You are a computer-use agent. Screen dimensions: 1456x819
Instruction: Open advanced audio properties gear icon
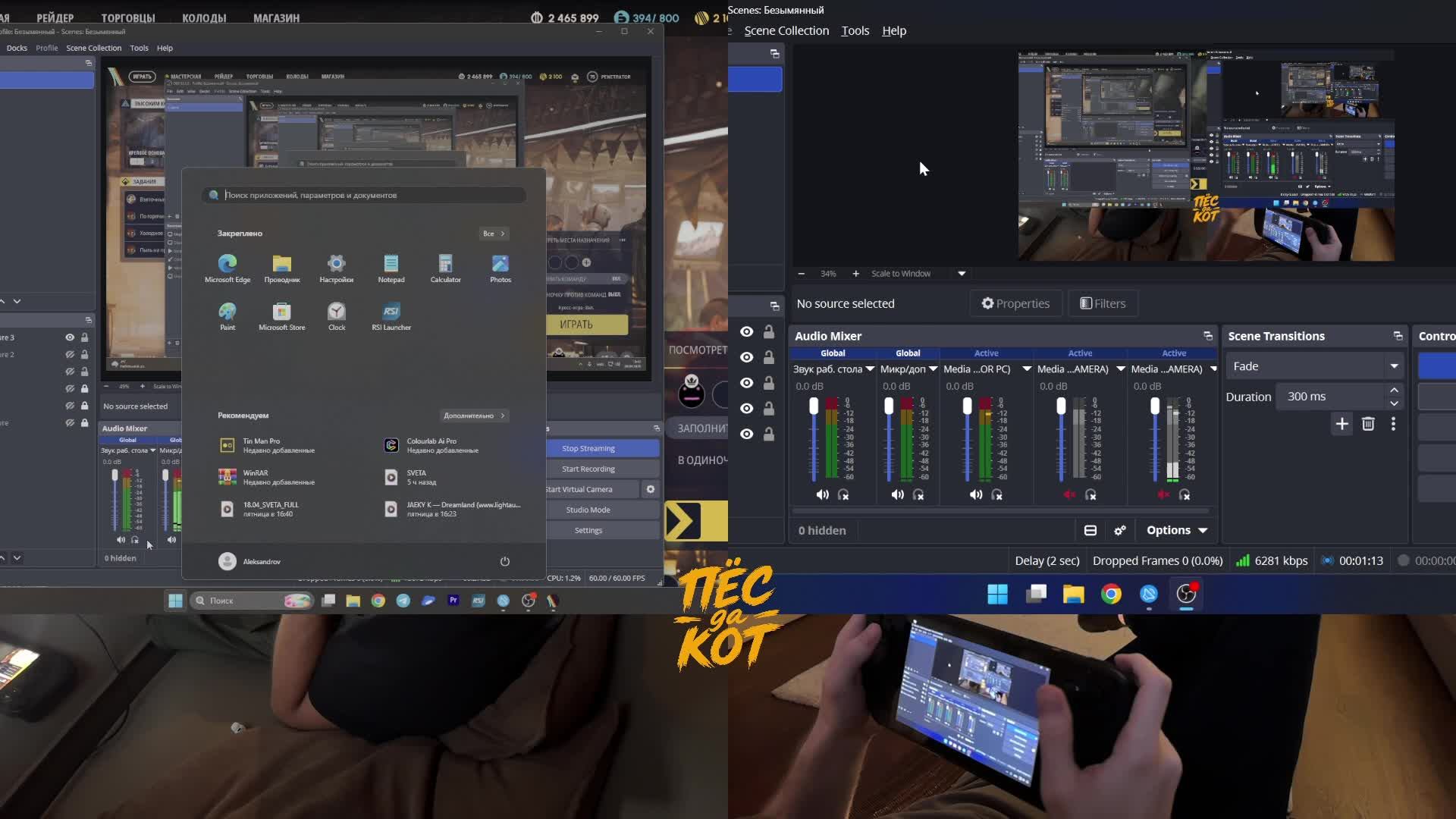coord(1120,530)
